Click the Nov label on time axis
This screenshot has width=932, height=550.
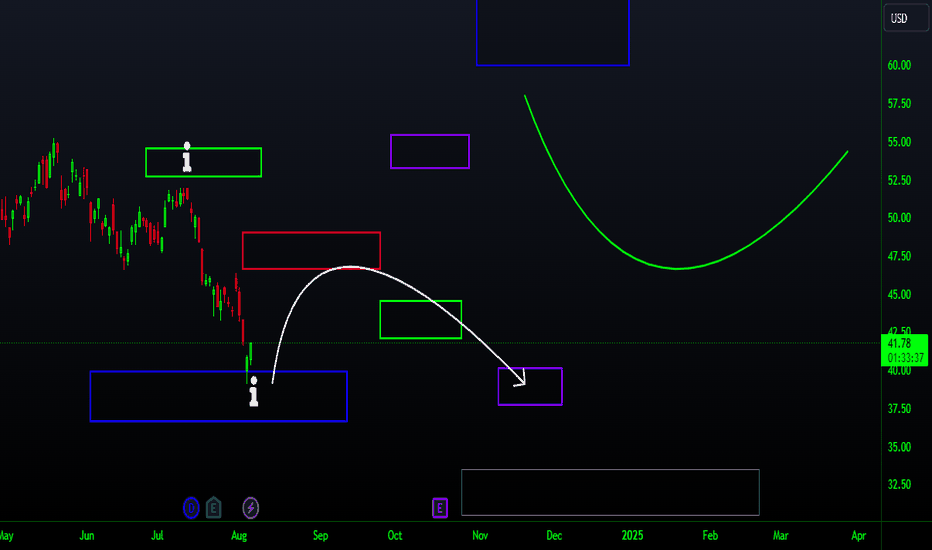click(x=480, y=536)
